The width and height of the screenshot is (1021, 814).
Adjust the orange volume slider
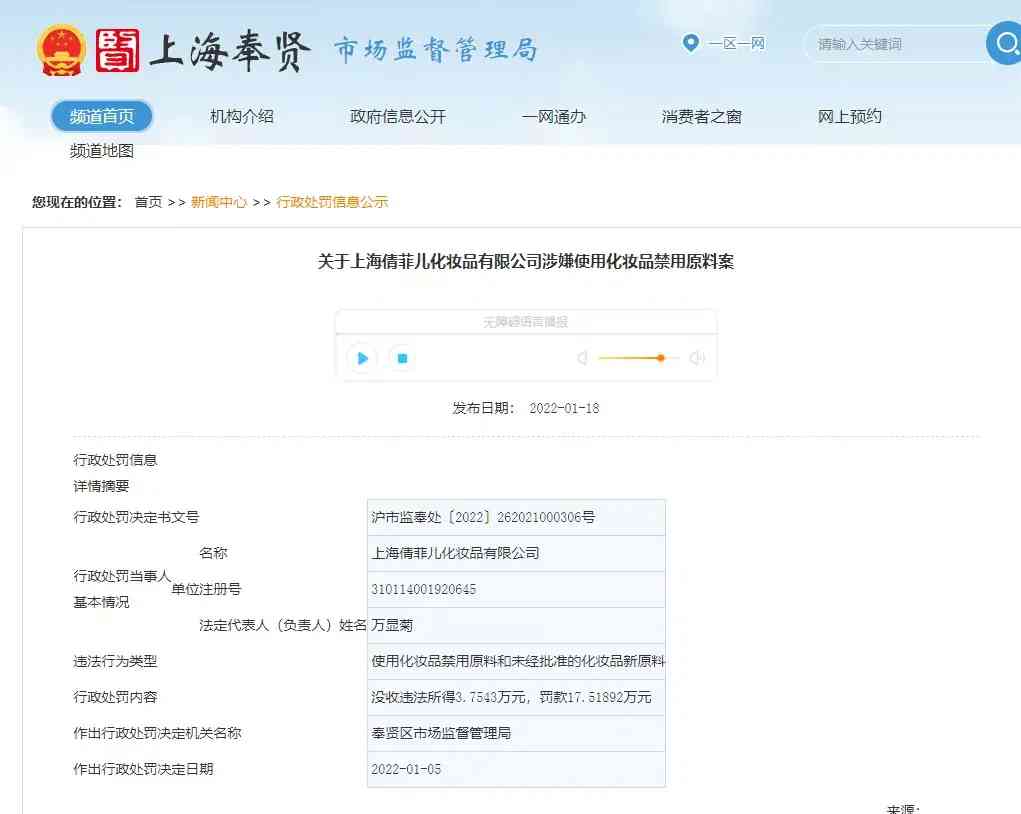pyautogui.click(x=660, y=358)
